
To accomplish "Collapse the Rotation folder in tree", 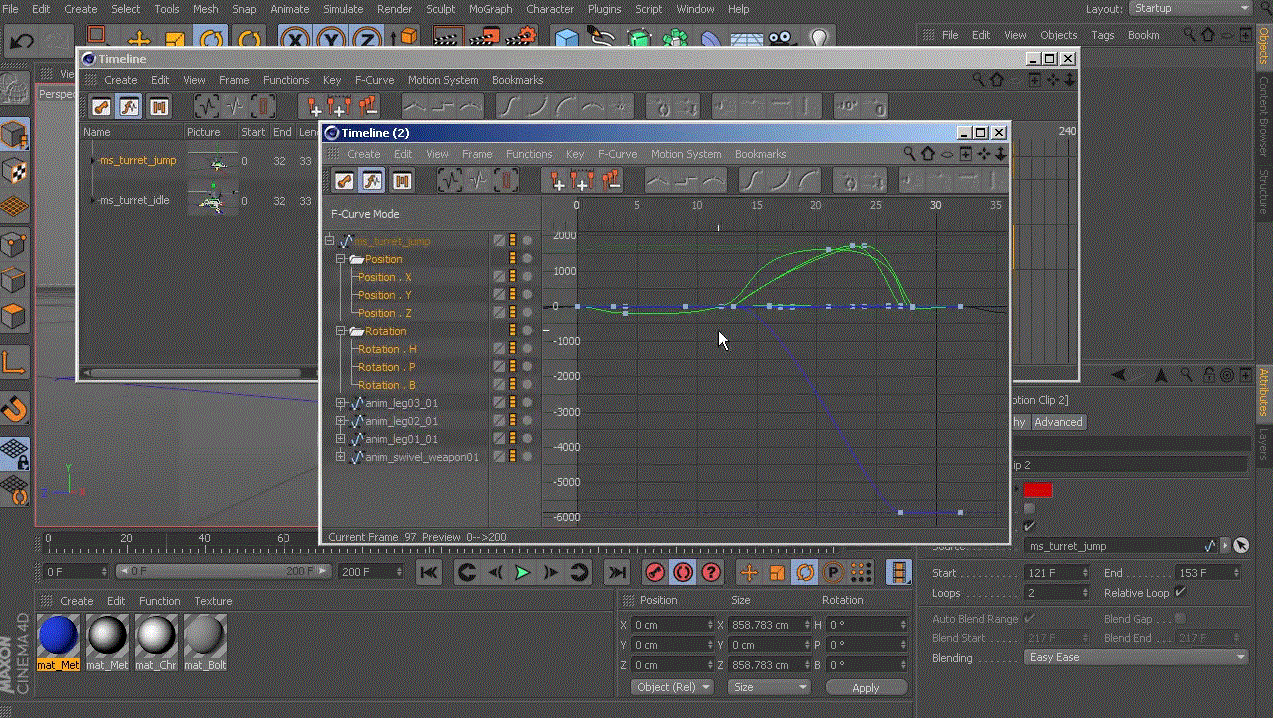I will click(x=341, y=331).
